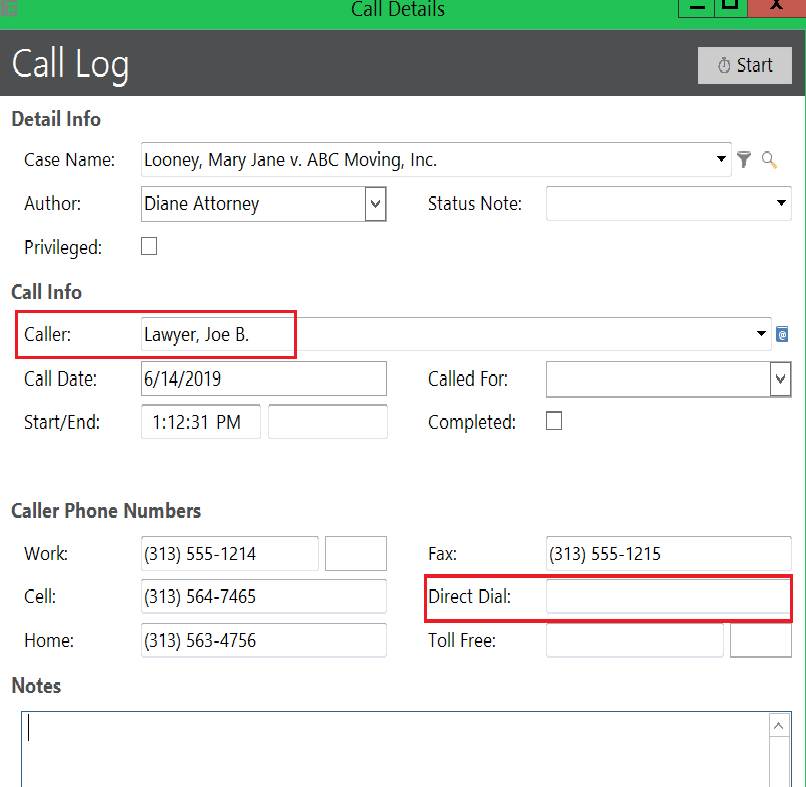Minimize the Call Details window

[697, 8]
